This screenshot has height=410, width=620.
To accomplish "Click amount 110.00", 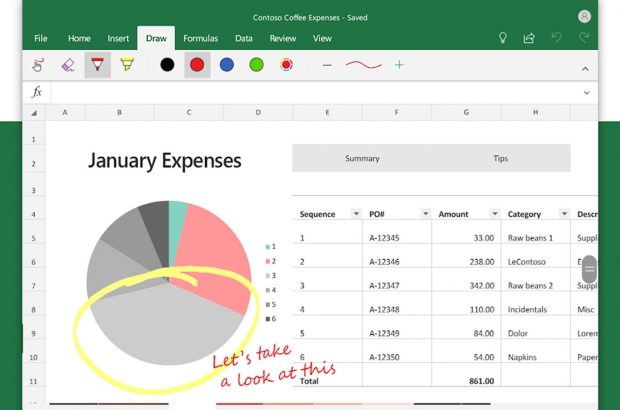I will tap(482, 310).
